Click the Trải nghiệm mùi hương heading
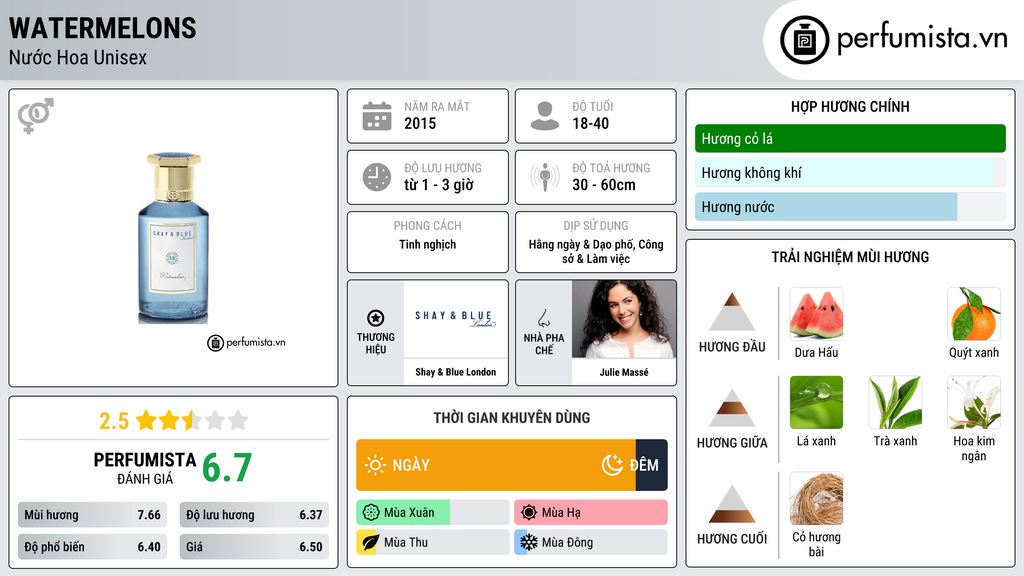This screenshot has width=1024, height=576. pyautogui.click(x=850, y=257)
